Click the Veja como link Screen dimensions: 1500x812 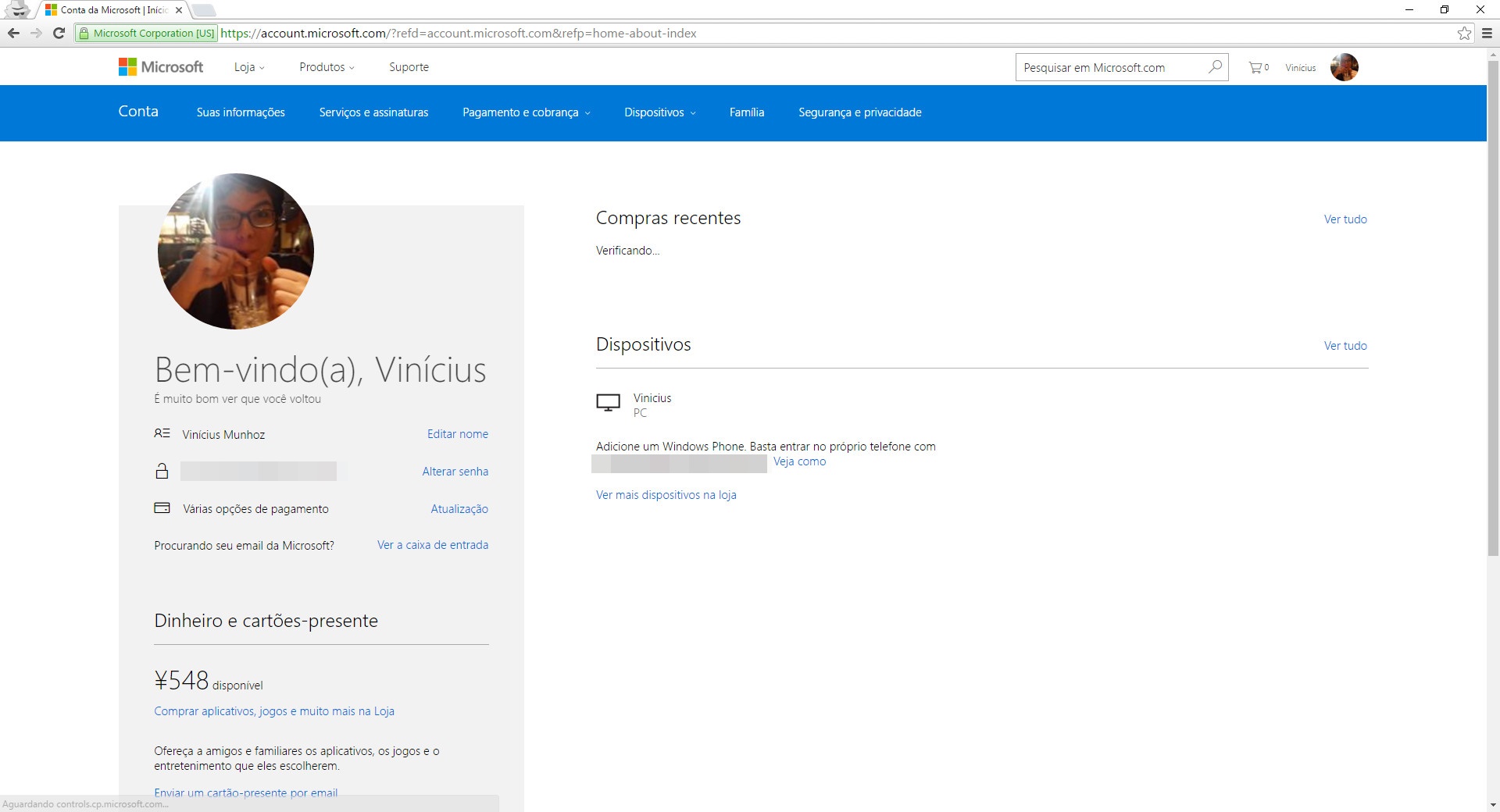click(x=799, y=461)
